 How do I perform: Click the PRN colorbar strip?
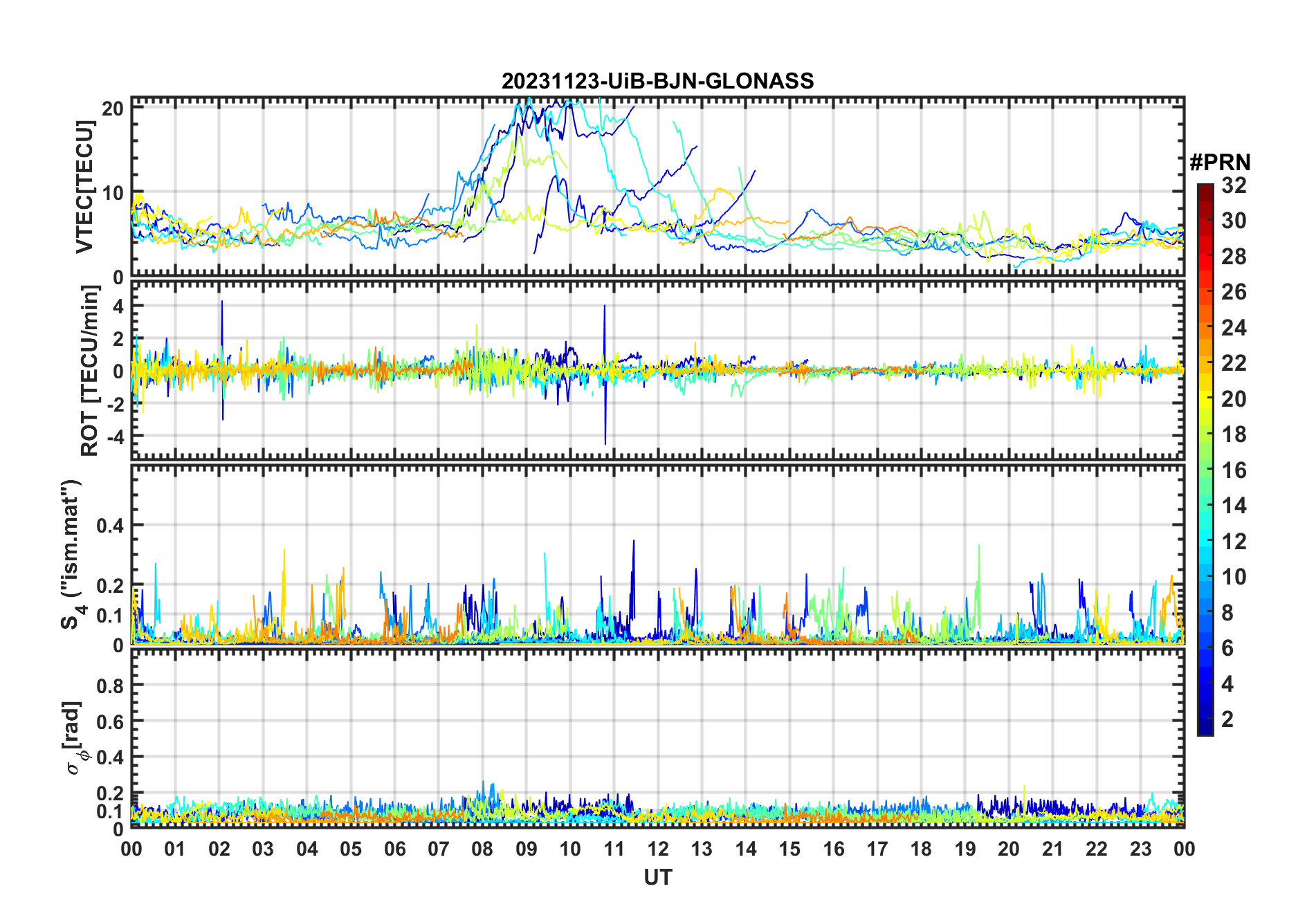point(1205,459)
